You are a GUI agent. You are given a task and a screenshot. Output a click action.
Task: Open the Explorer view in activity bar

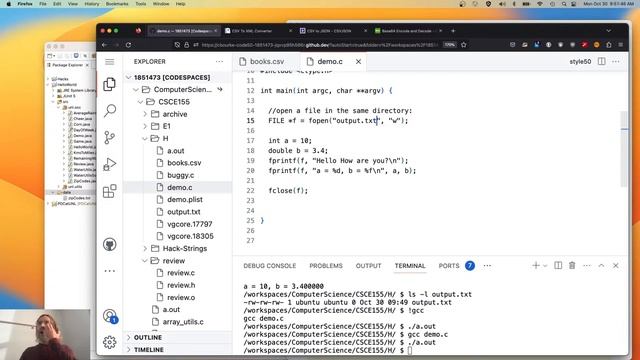point(109,84)
